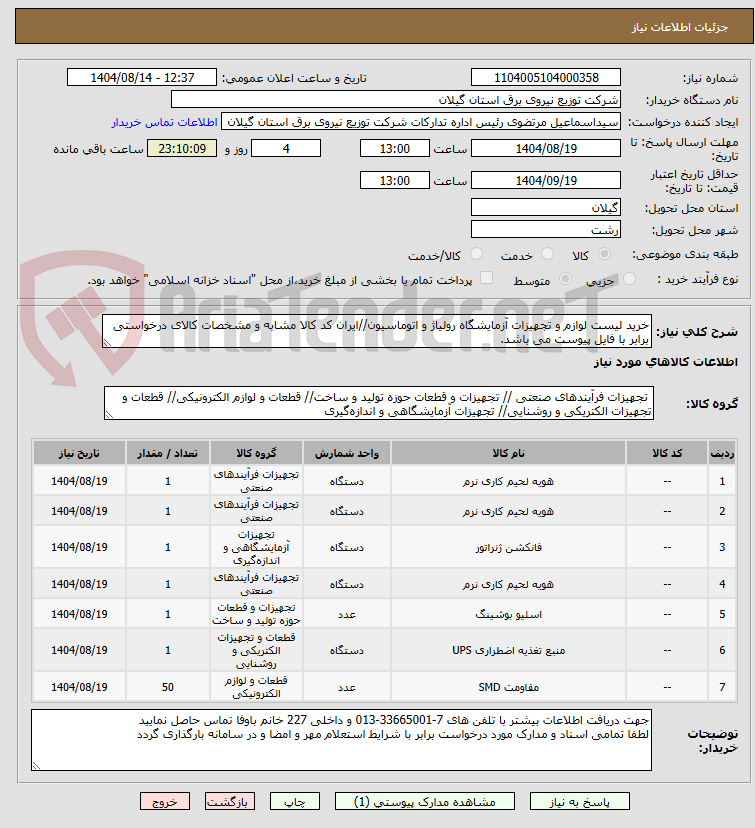755x828 pixels.
Task: Click the چاپ print button
Action: coord(295,802)
